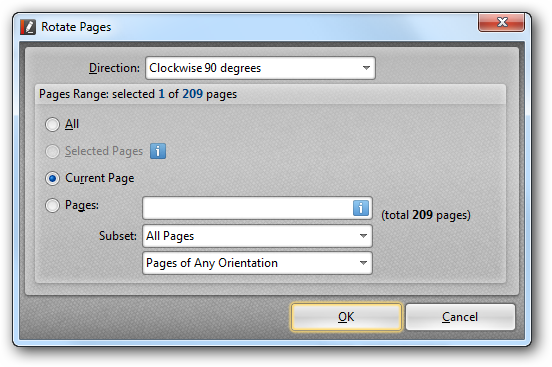Click the 'Pages Range: selected 1 of 209 pages' header
This screenshot has width=552, height=367.
138,94
